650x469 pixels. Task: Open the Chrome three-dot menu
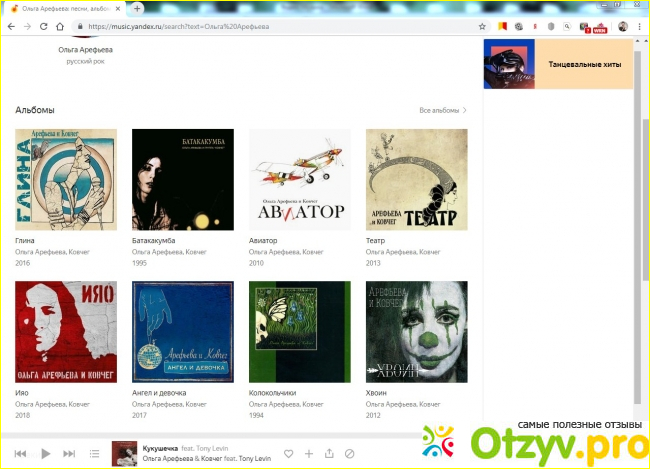point(639,27)
